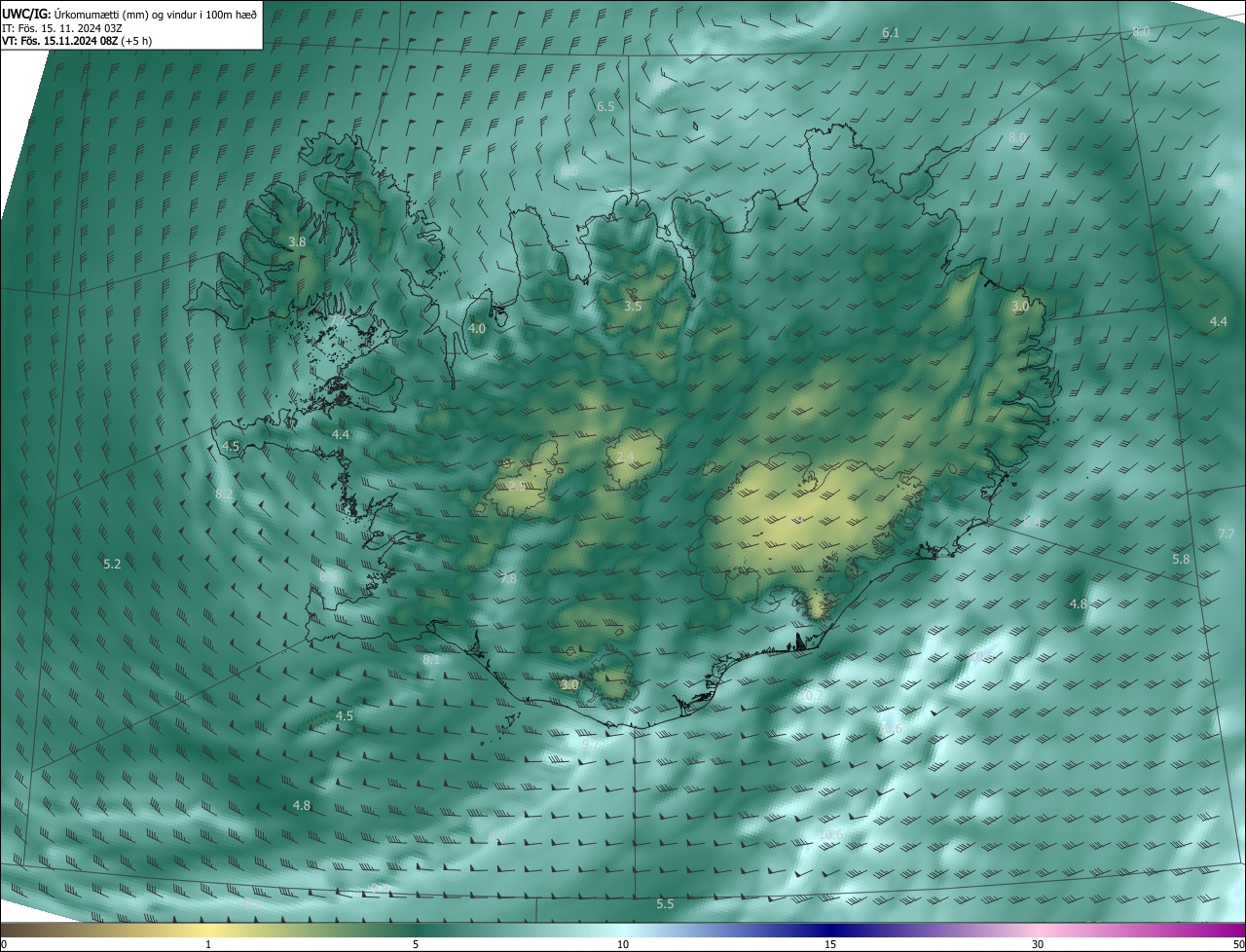Click the map value label "2.4" on the glacier
1246x952 pixels.
click(x=625, y=458)
